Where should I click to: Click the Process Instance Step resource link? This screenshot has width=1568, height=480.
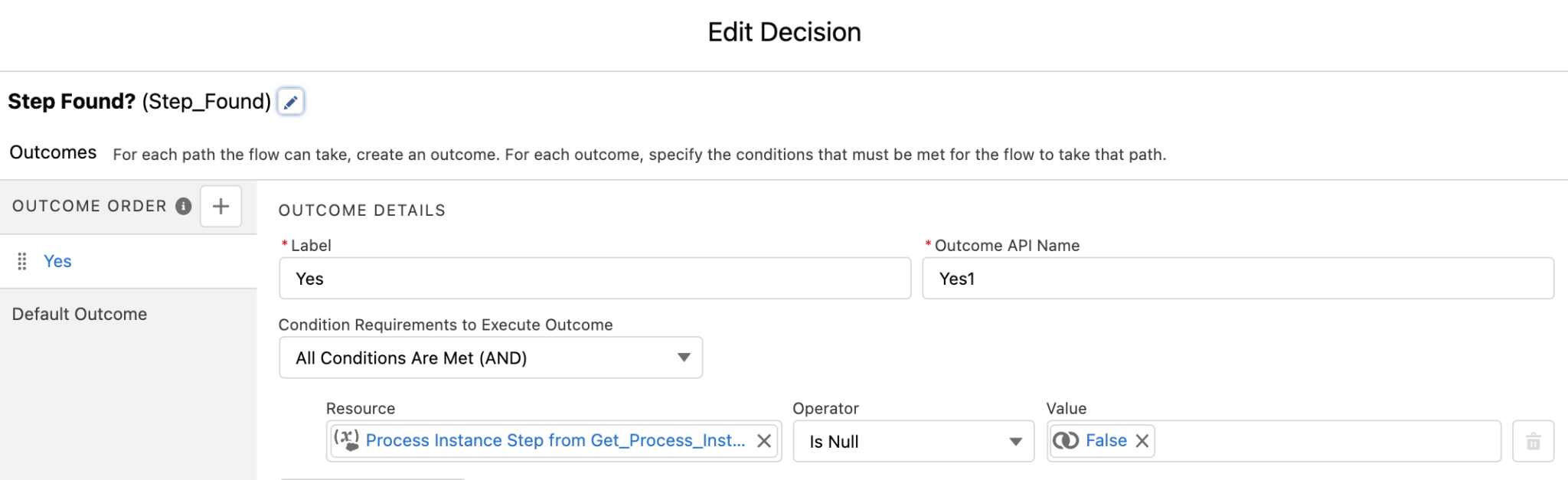(555, 440)
